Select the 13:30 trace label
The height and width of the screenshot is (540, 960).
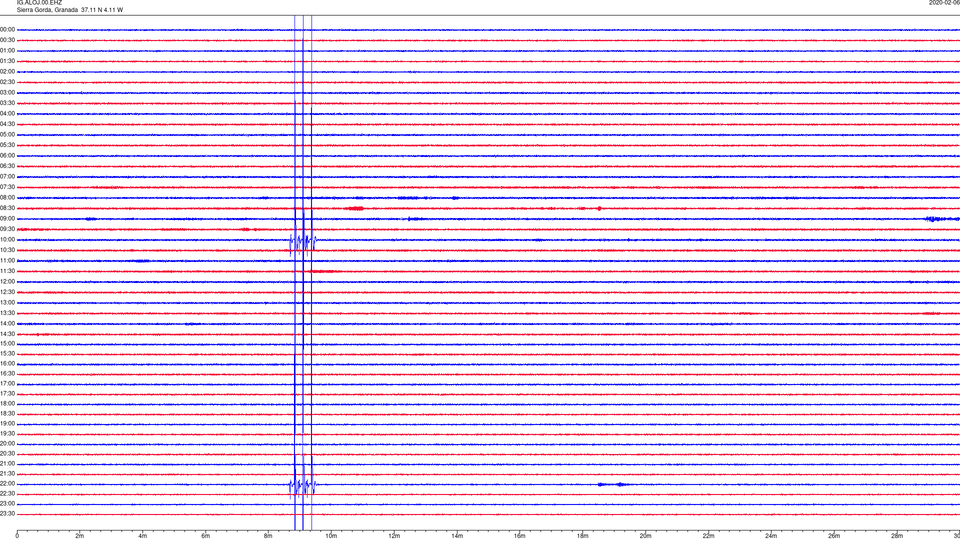pyautogui.click(x=7, y=313)
